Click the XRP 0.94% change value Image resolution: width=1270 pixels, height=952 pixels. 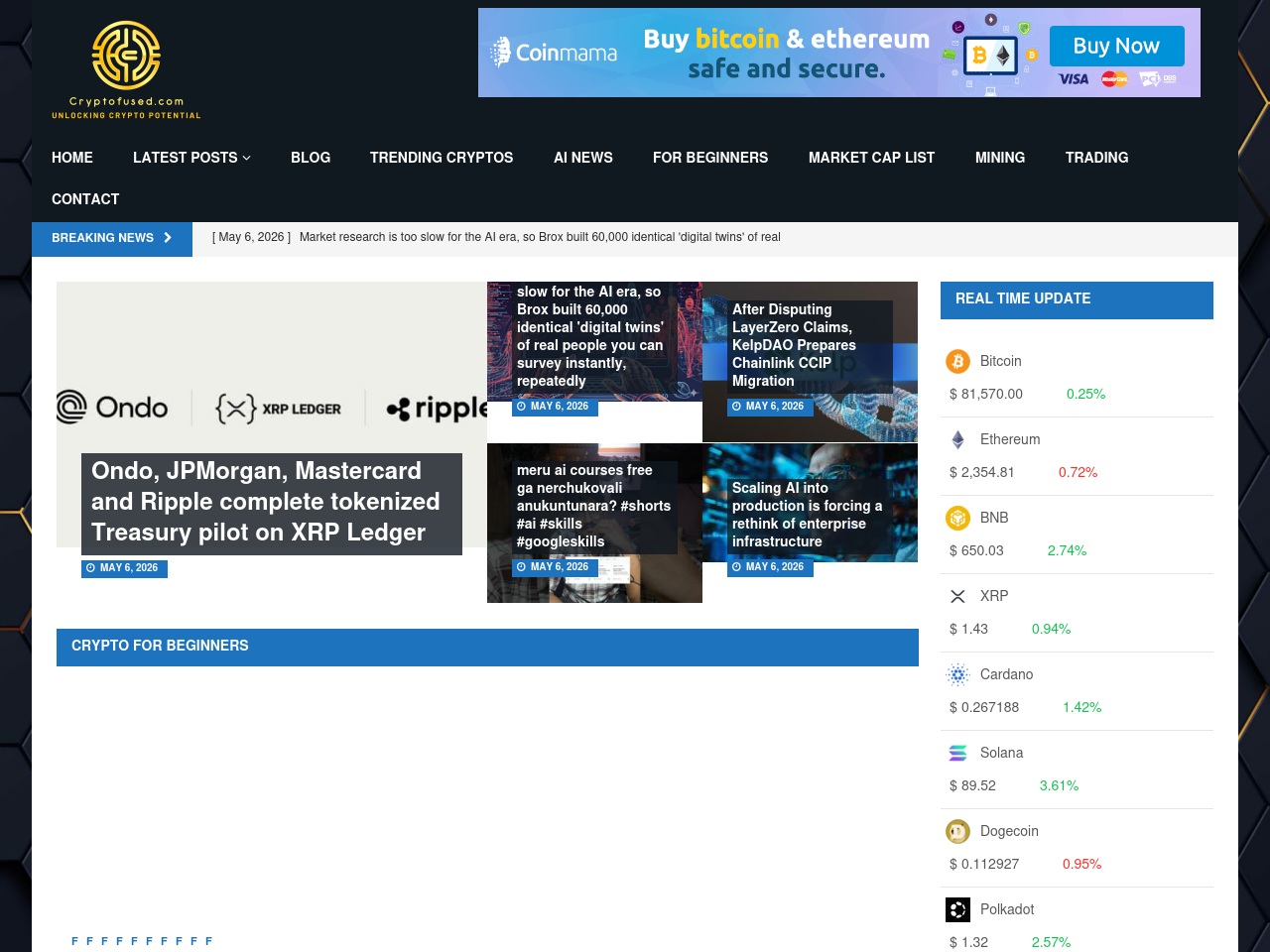pos(1051,629)
